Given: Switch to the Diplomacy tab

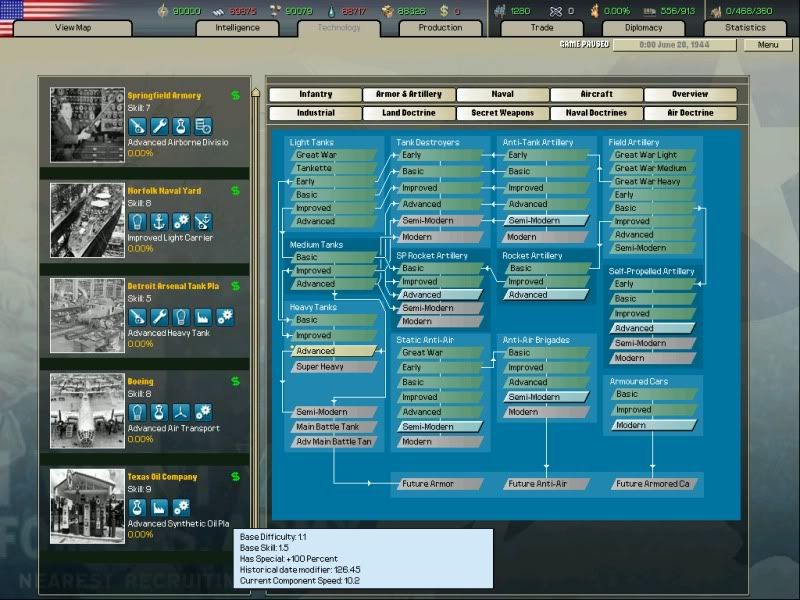Looking at the screenshot, I should coord(643,28).
